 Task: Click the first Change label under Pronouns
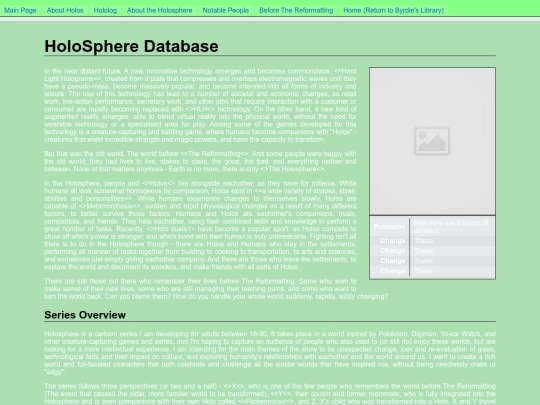[393, 240]
